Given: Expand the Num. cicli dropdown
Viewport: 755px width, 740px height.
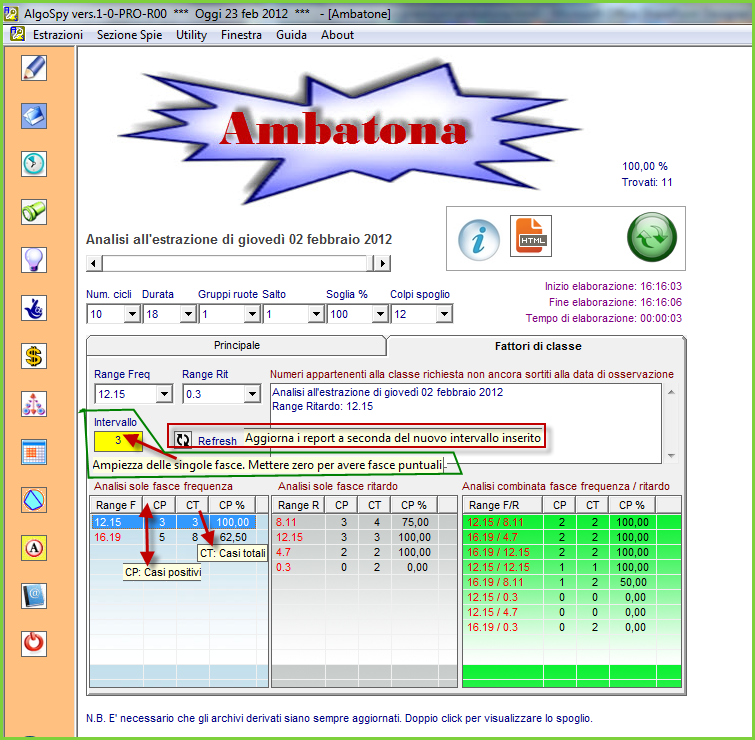Looking at the screenshot, I should (x=131, y=314).
